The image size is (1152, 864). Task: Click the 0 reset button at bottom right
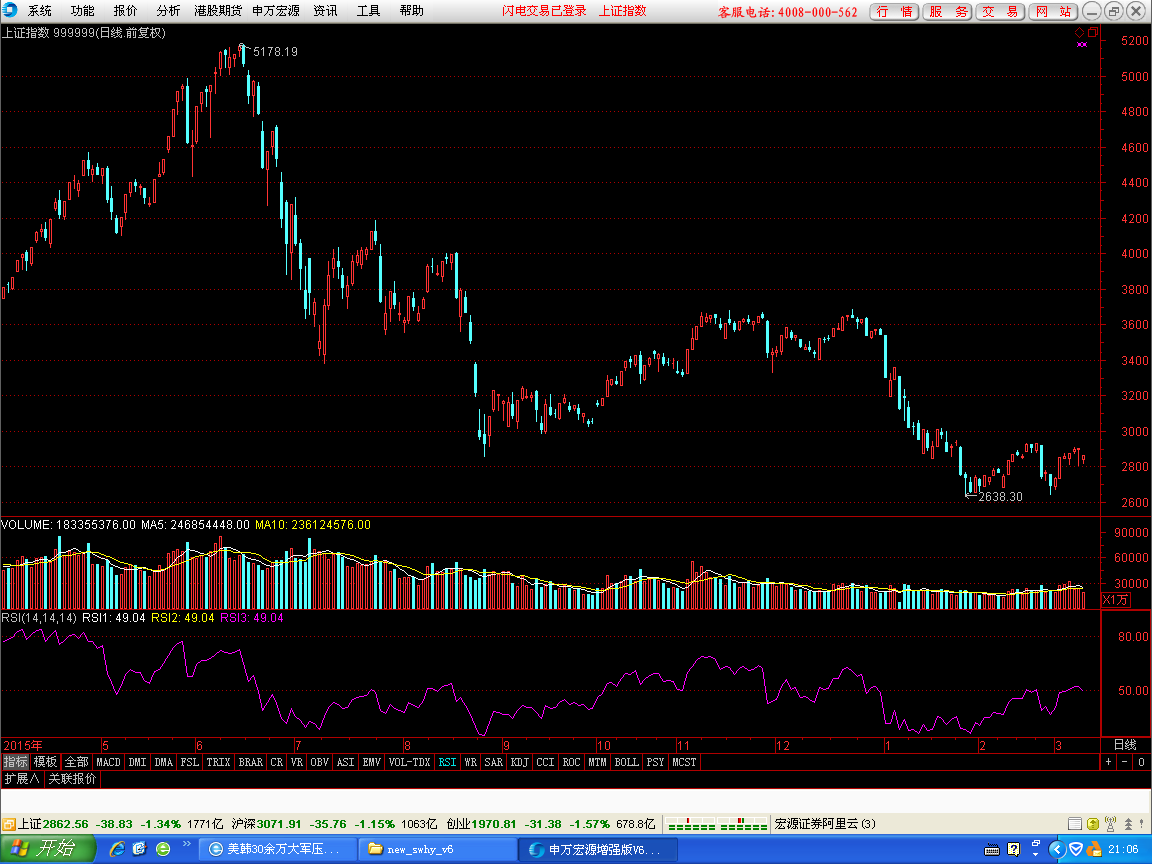pyautogui.click(x=1142, y=762)
